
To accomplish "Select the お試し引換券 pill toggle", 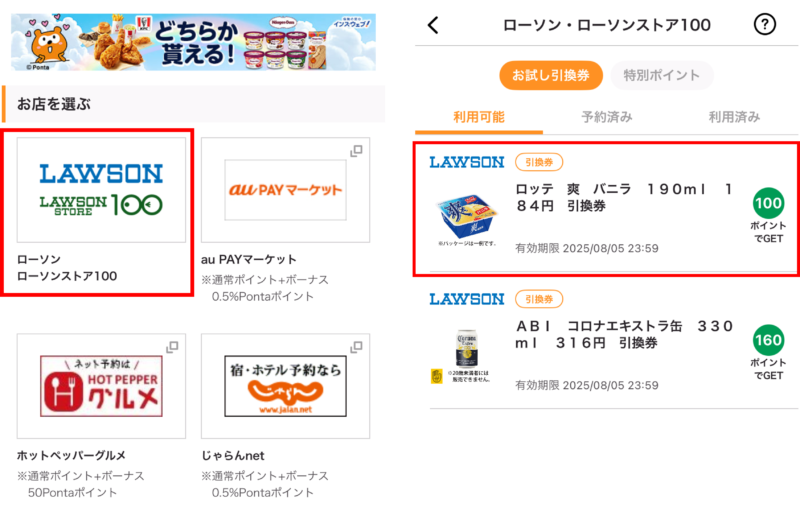I will point(551,76).
